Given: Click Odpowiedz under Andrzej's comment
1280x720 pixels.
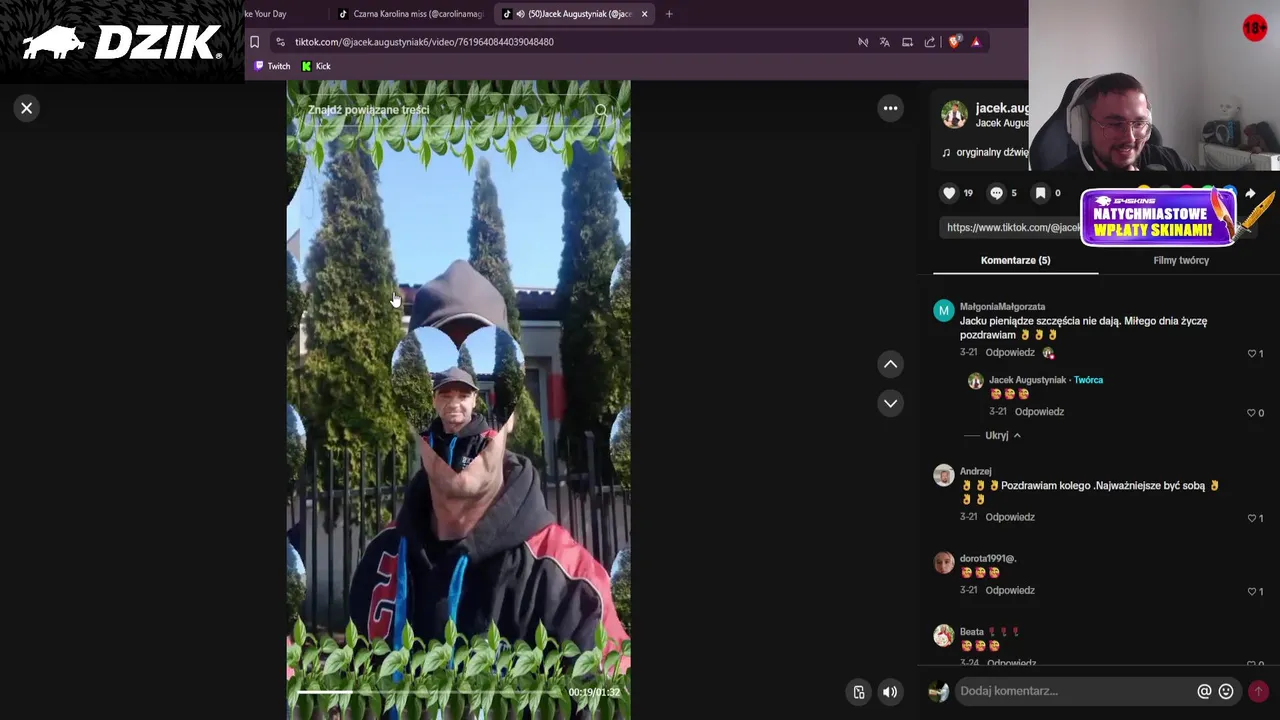Looking at the screenshot, I should pos(1010,517).
